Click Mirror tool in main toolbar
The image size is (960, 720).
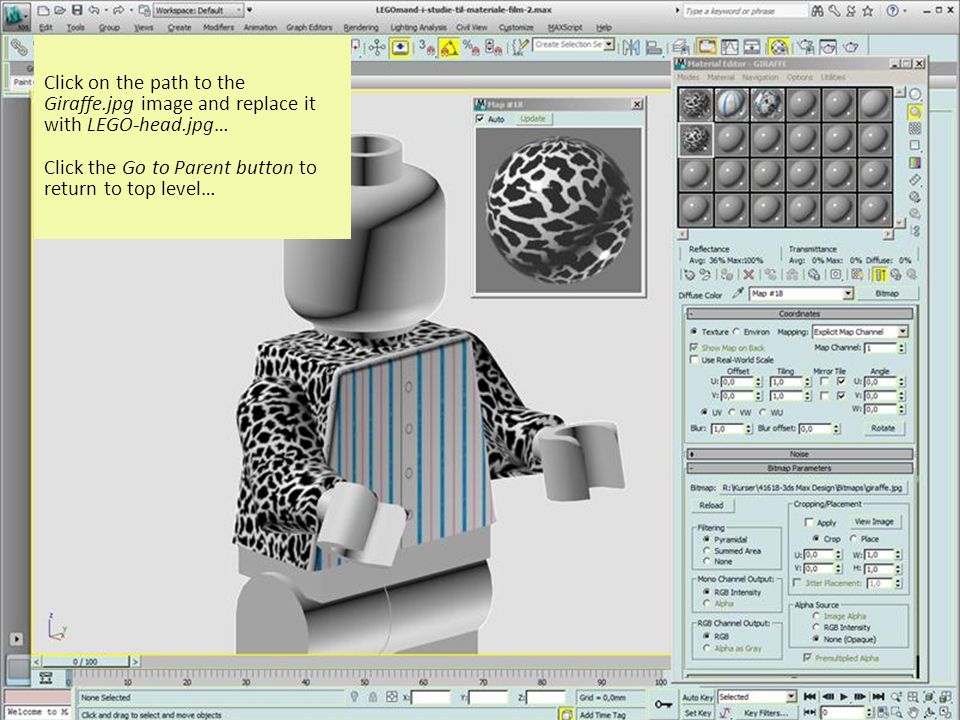631,47
